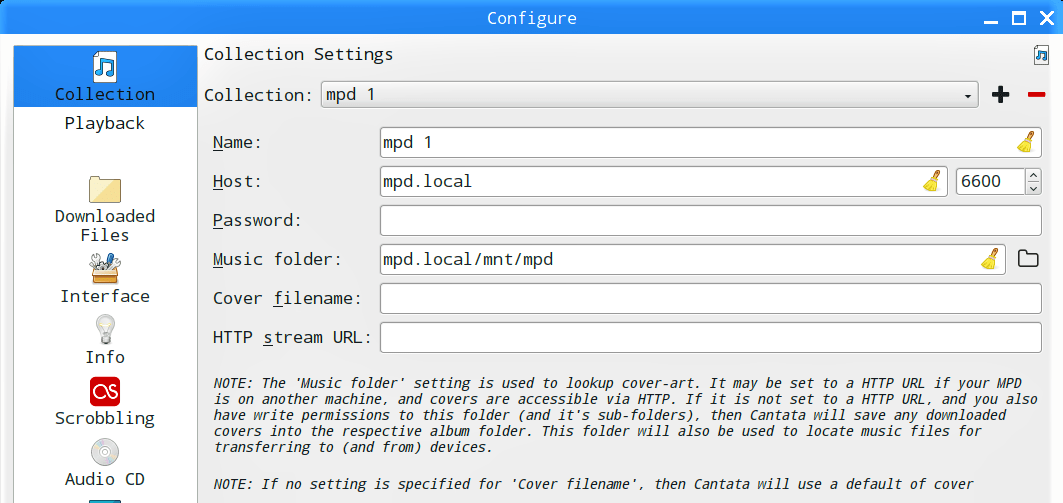Open the Collection settings page
Screen dimensions: 1063x503
click(x=105, y=77)
